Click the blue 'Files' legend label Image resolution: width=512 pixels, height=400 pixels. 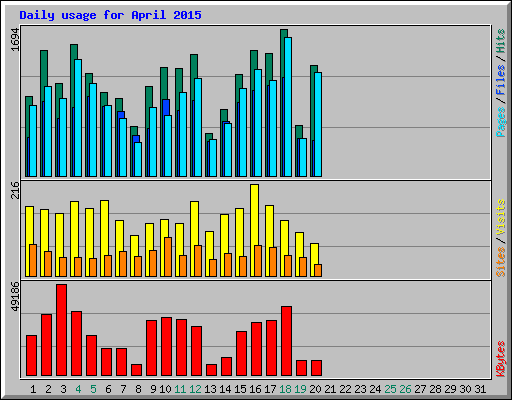[x=501, y=80]
